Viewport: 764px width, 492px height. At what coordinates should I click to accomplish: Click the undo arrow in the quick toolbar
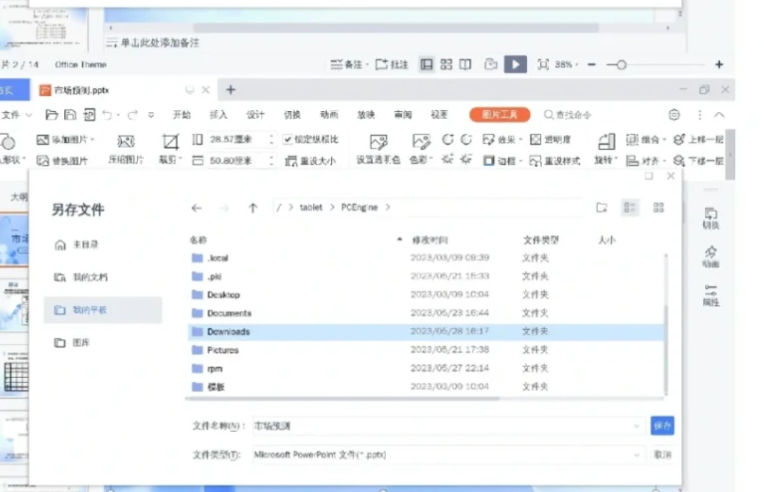point(107,115)
